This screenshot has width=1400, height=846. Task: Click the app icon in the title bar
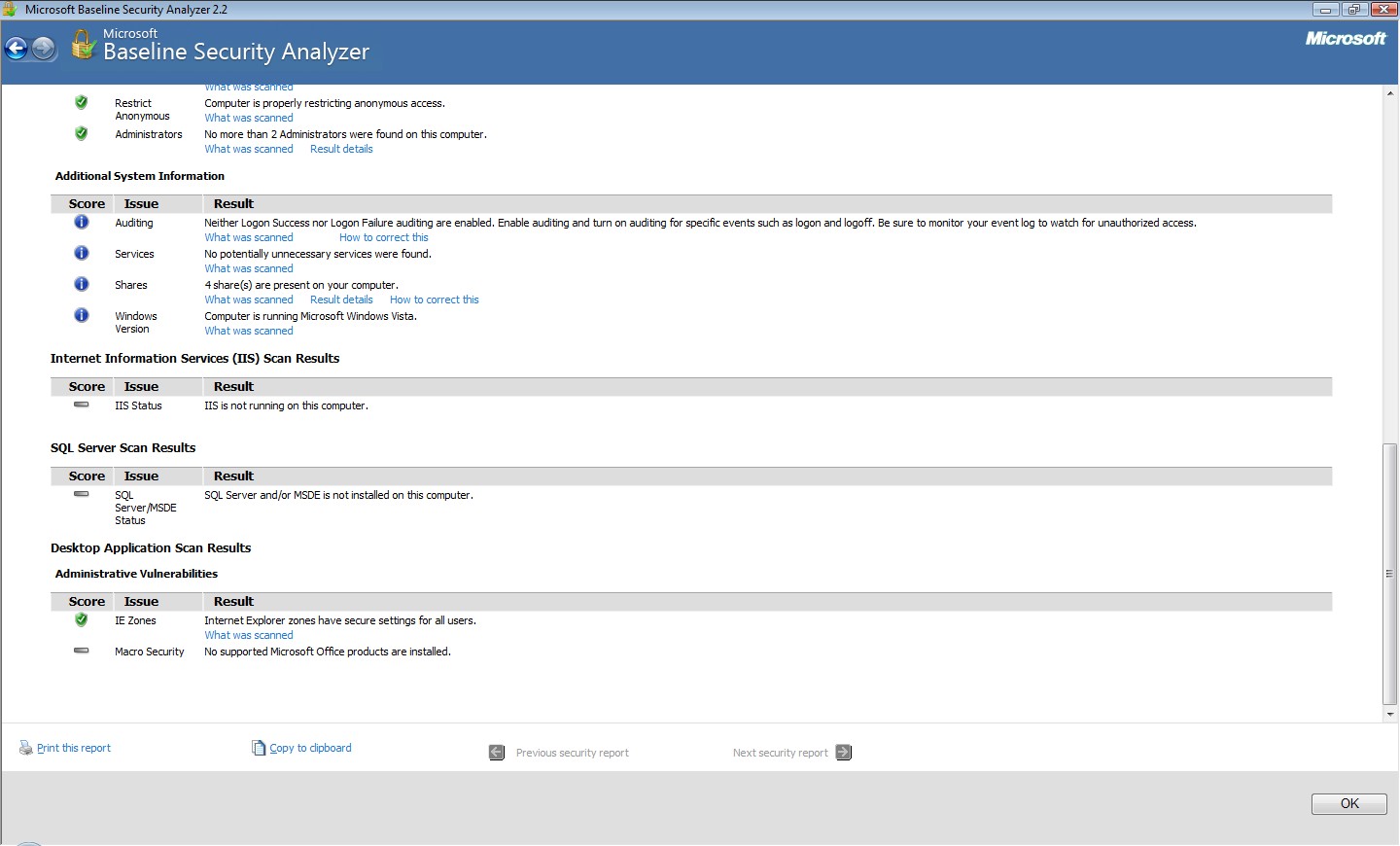pyautogui.click(x=10, y=9)
